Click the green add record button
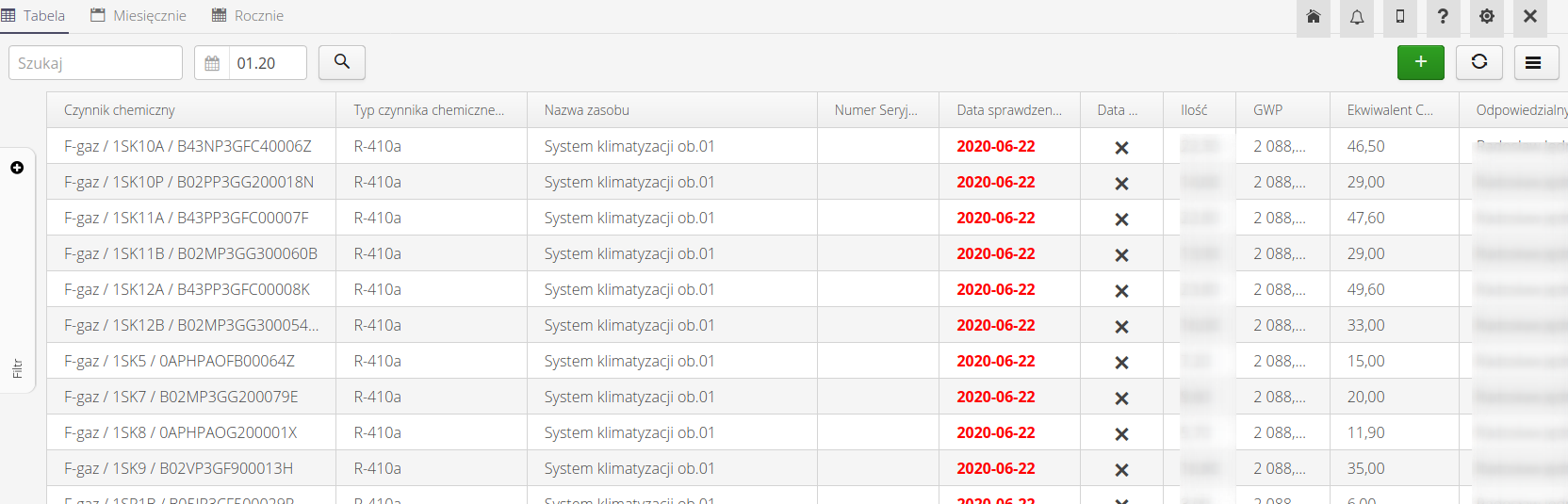Screen dimensions: 1568x504 (1420, 62)
